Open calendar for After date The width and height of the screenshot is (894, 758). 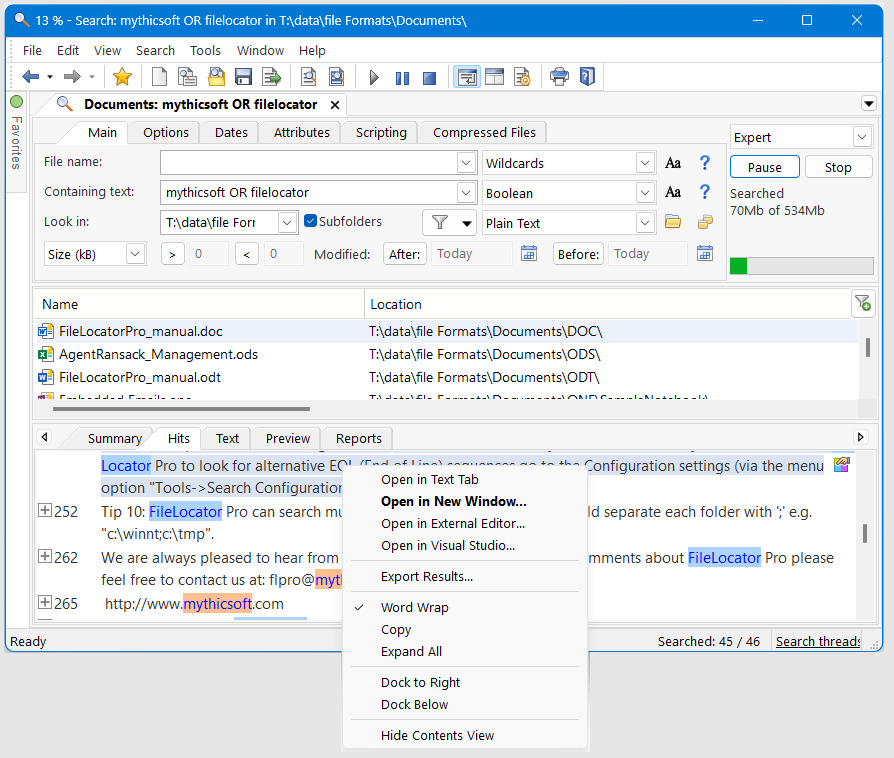click(x=529, y=253)
